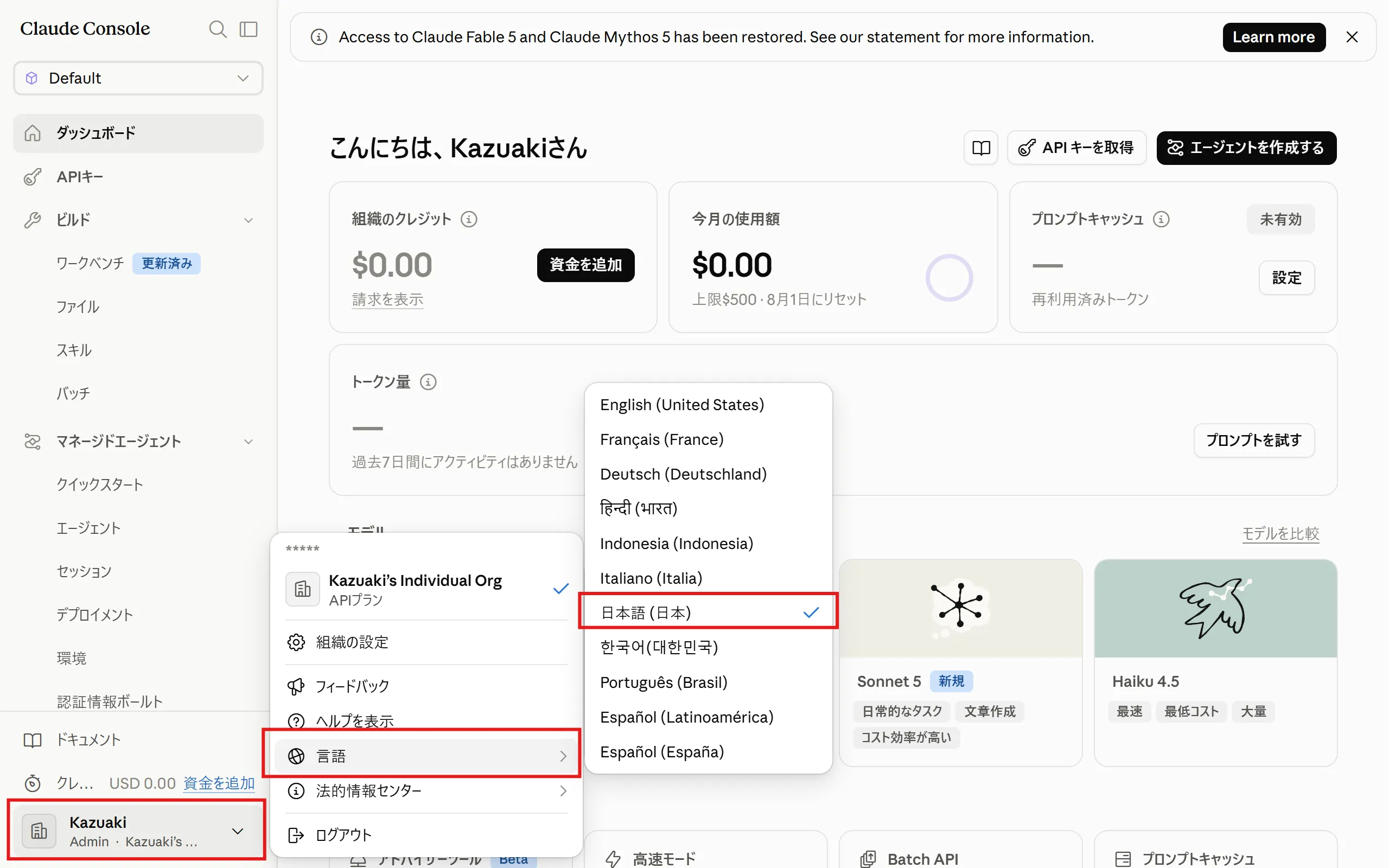
Task: Click the black 資金を追加 button
Action: (585, 265)
